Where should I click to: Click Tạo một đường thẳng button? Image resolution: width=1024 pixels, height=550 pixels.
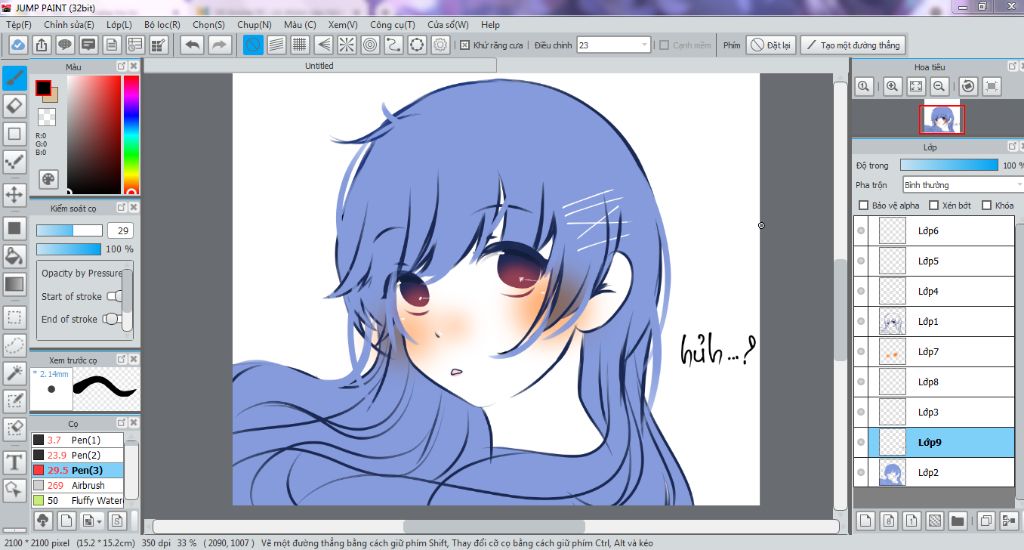853,45
